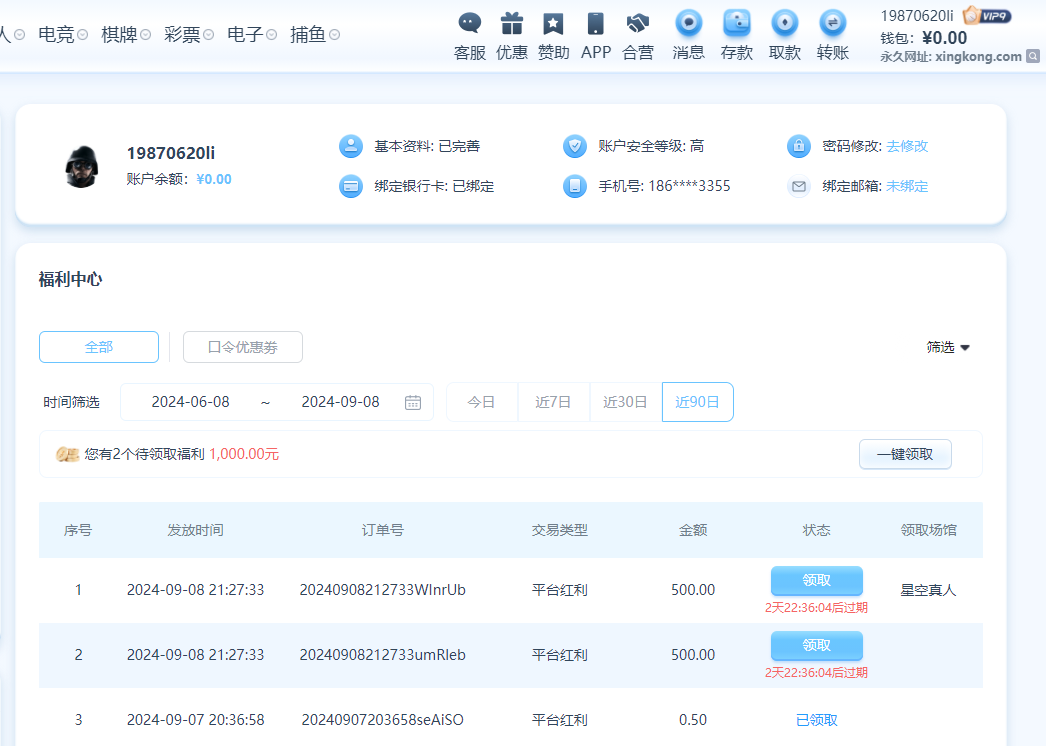This screenshot has height=746, width=1046.
Task: Expand the 棋牌 card games navigation menu
Action: click(126, 35)
